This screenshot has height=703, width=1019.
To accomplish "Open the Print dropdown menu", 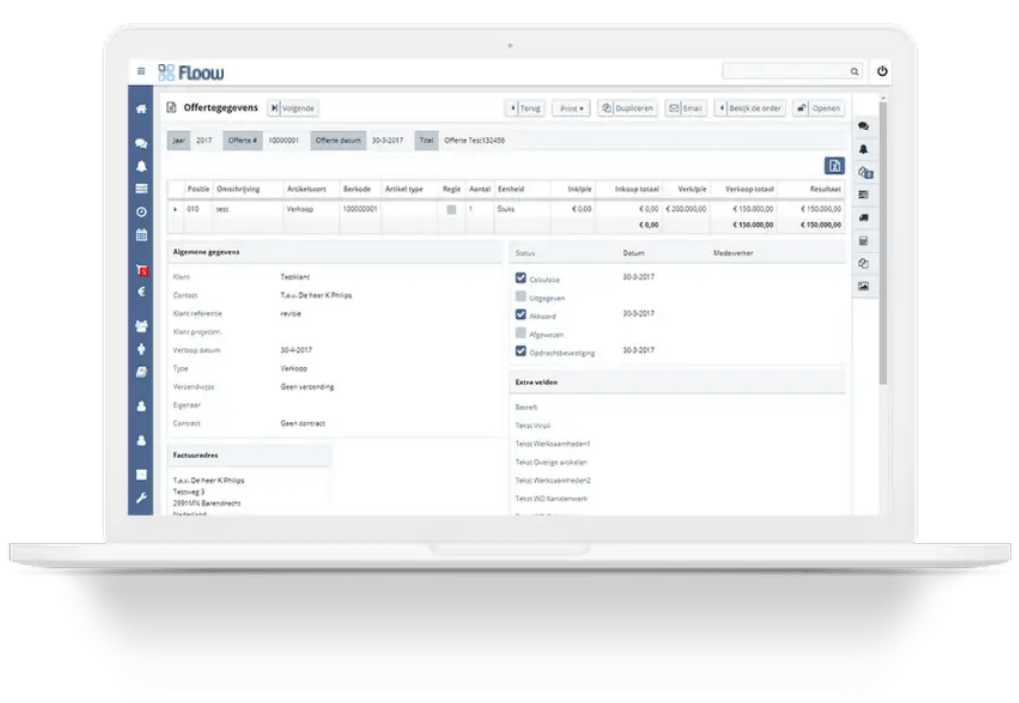I will click(x=571, y=108).
